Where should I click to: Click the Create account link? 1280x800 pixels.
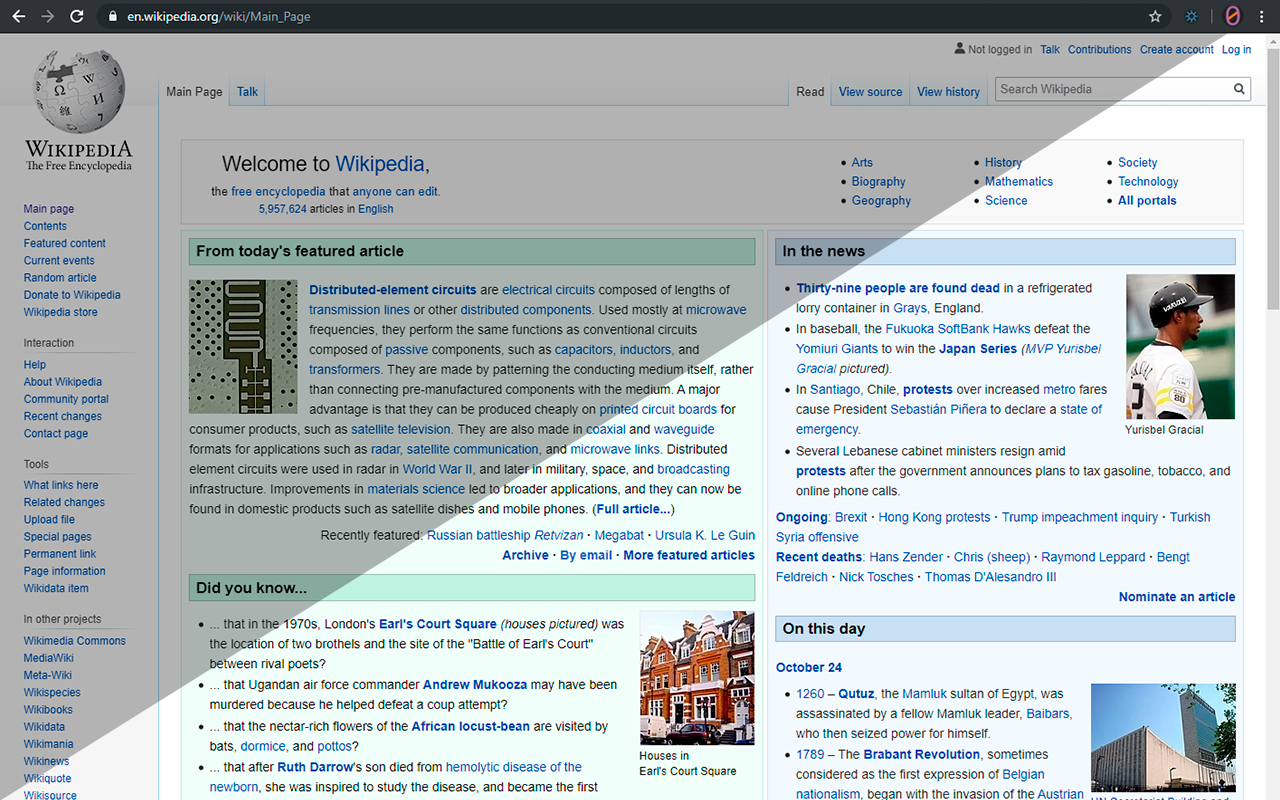pos(1177,50)
